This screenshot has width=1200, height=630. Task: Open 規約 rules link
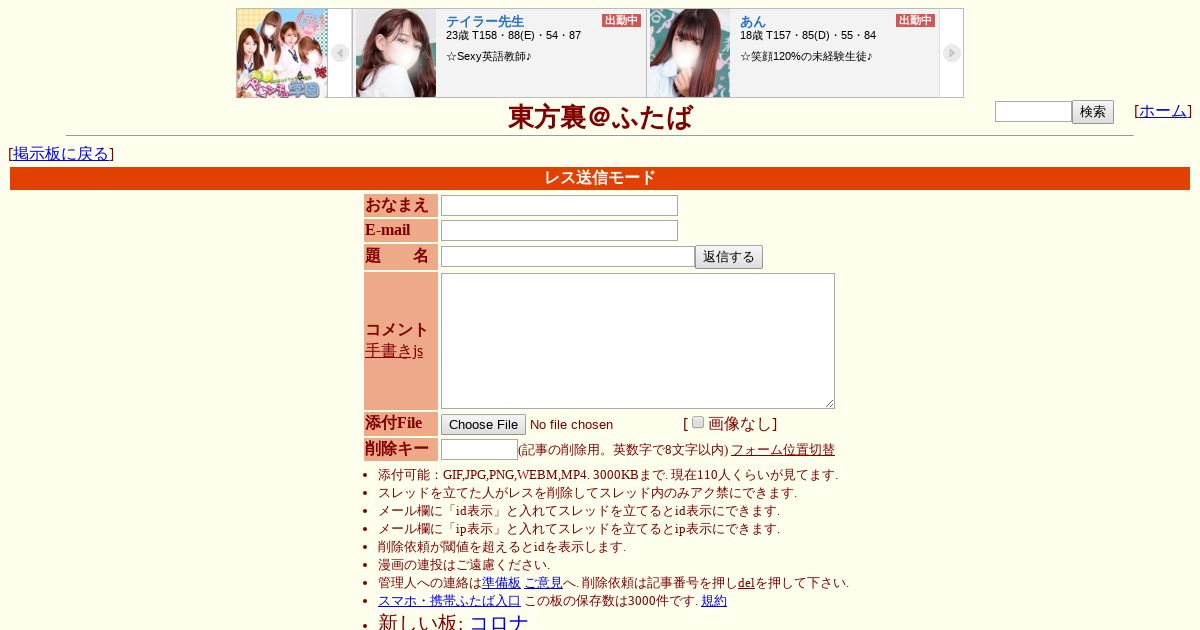click(x=714, y=601)
